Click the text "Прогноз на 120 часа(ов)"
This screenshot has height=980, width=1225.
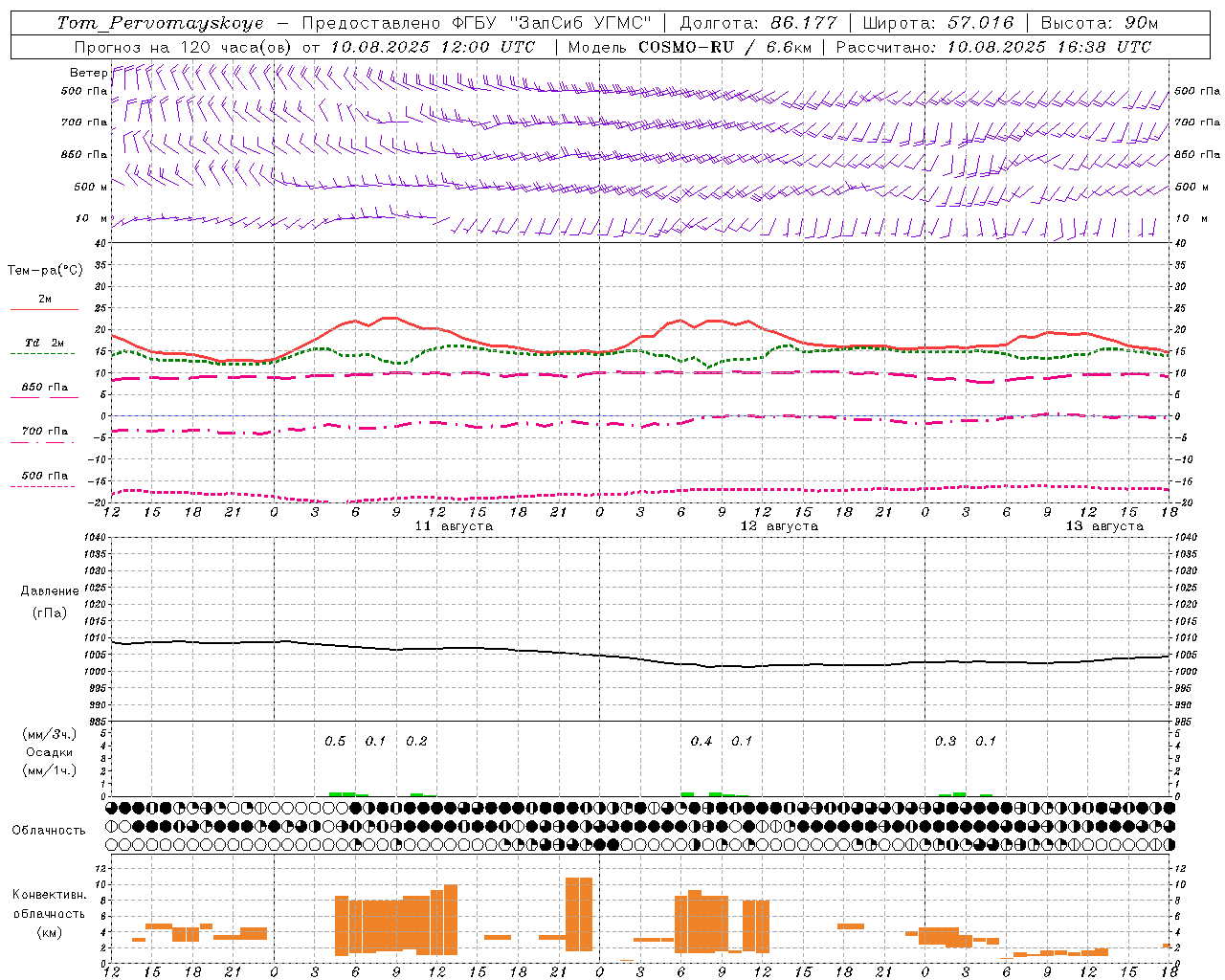(182, 47)
